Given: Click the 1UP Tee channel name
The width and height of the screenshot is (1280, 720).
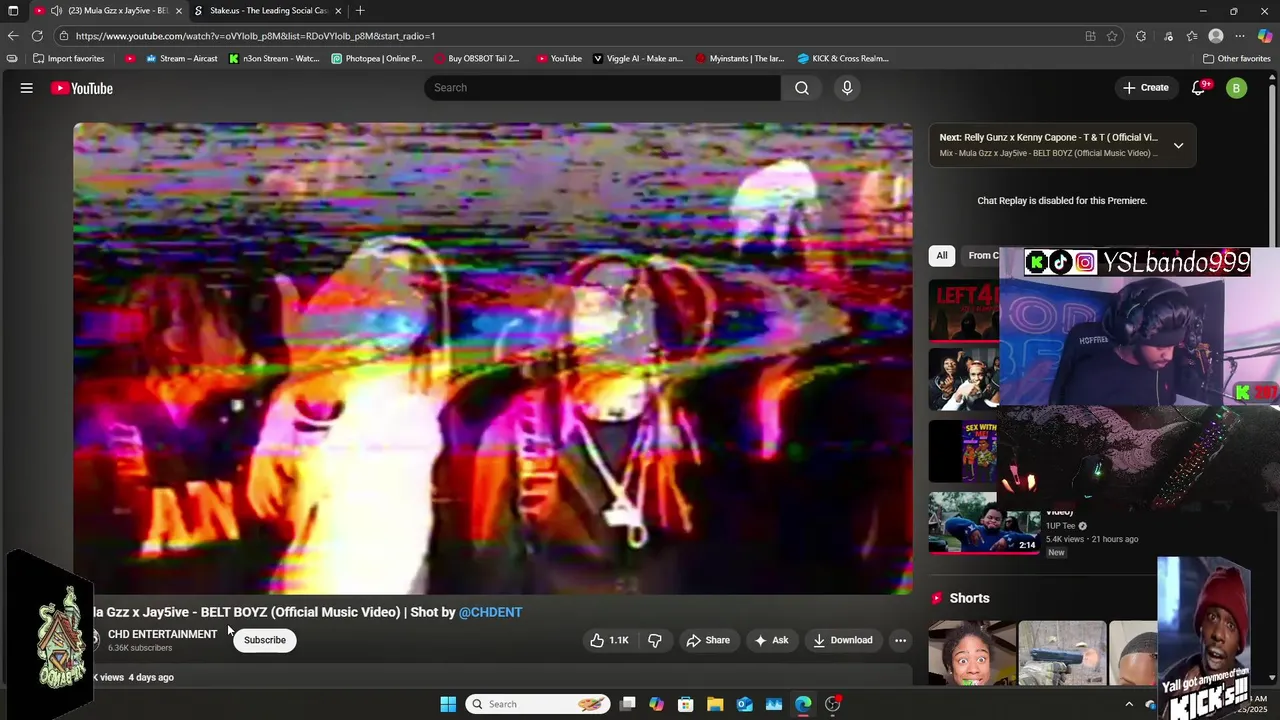Looking at the screenshot, I should tap(1061, 526).
